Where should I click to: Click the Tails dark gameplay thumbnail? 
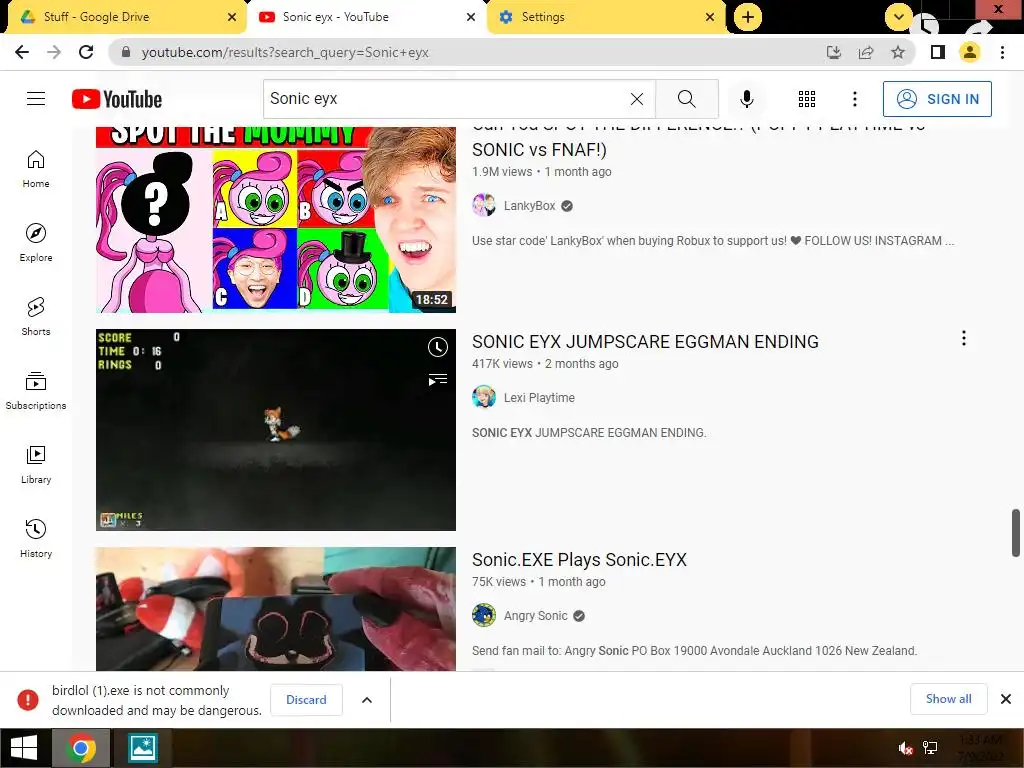click(x=276, y=430)
